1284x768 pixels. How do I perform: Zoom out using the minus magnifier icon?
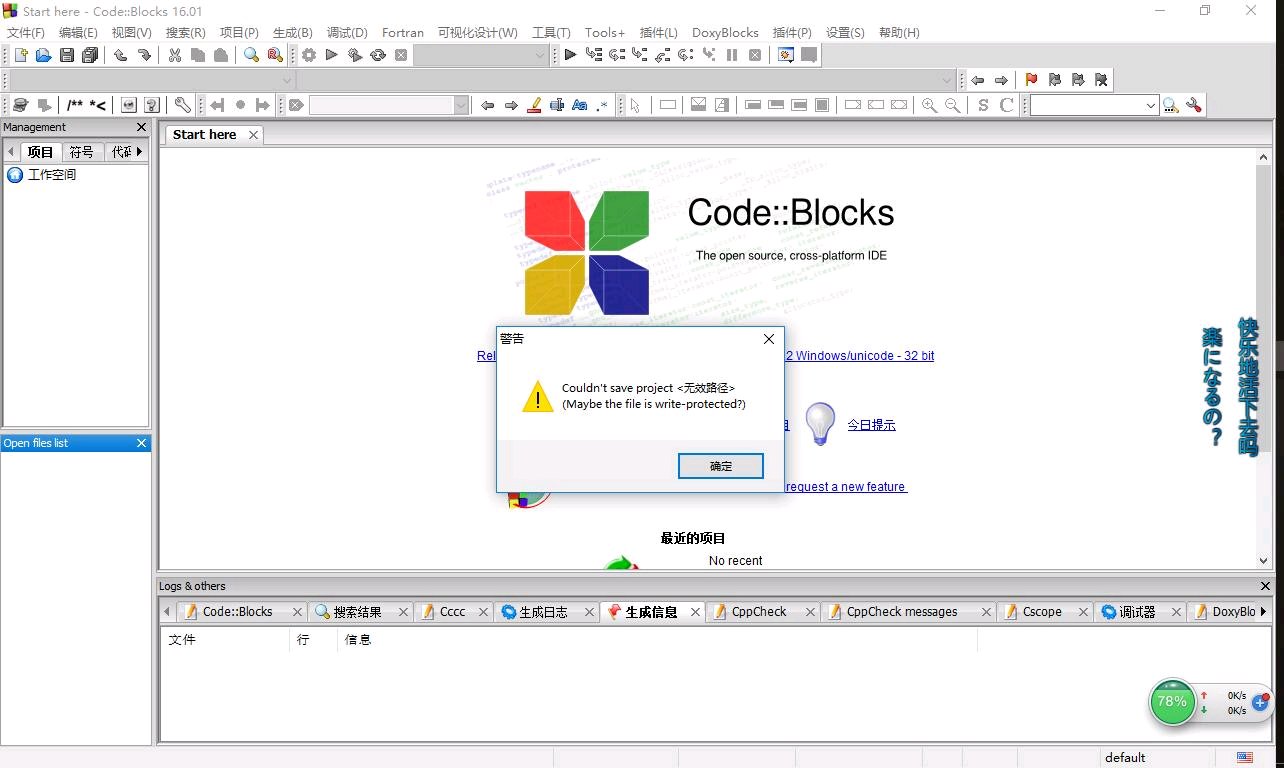pyautogui.click(x=953, y=105)
